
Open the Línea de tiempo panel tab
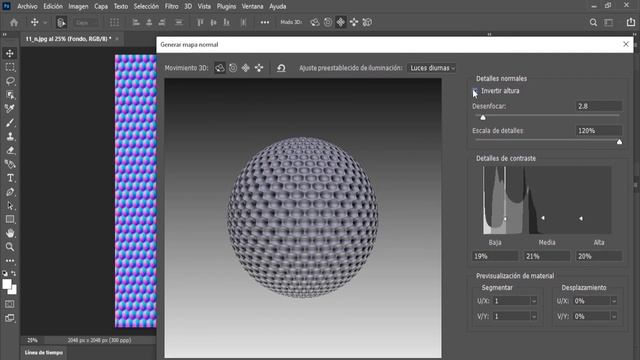coord(44,353)
